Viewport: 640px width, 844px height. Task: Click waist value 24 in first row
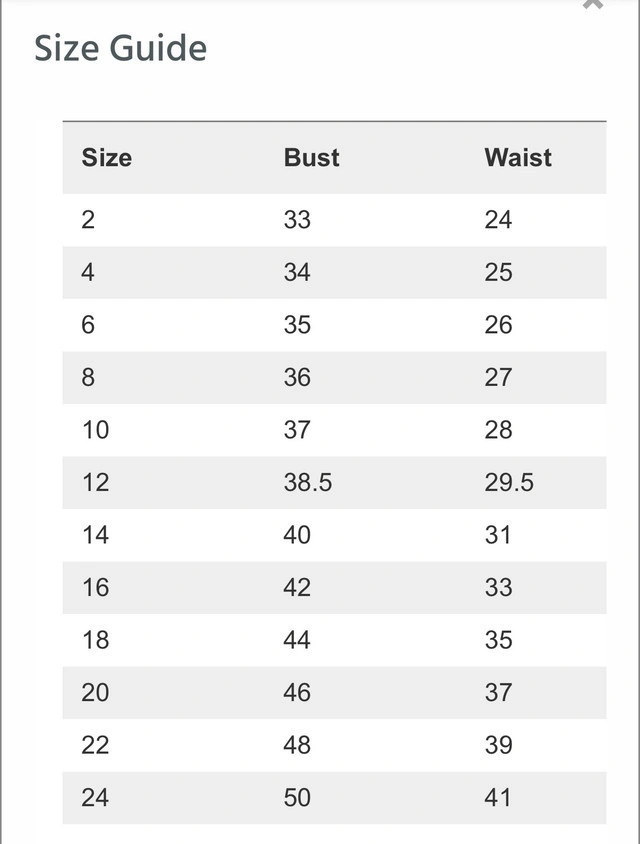coord(498,220)
